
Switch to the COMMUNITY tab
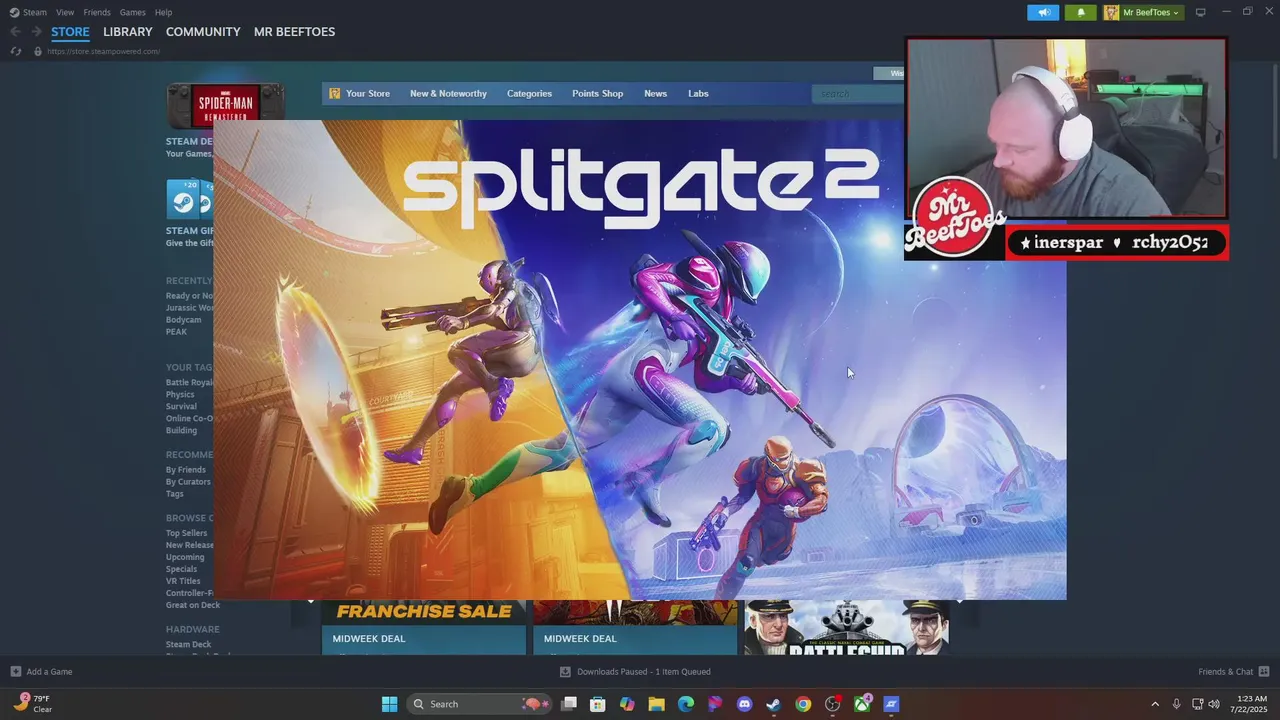click(203, 32)
